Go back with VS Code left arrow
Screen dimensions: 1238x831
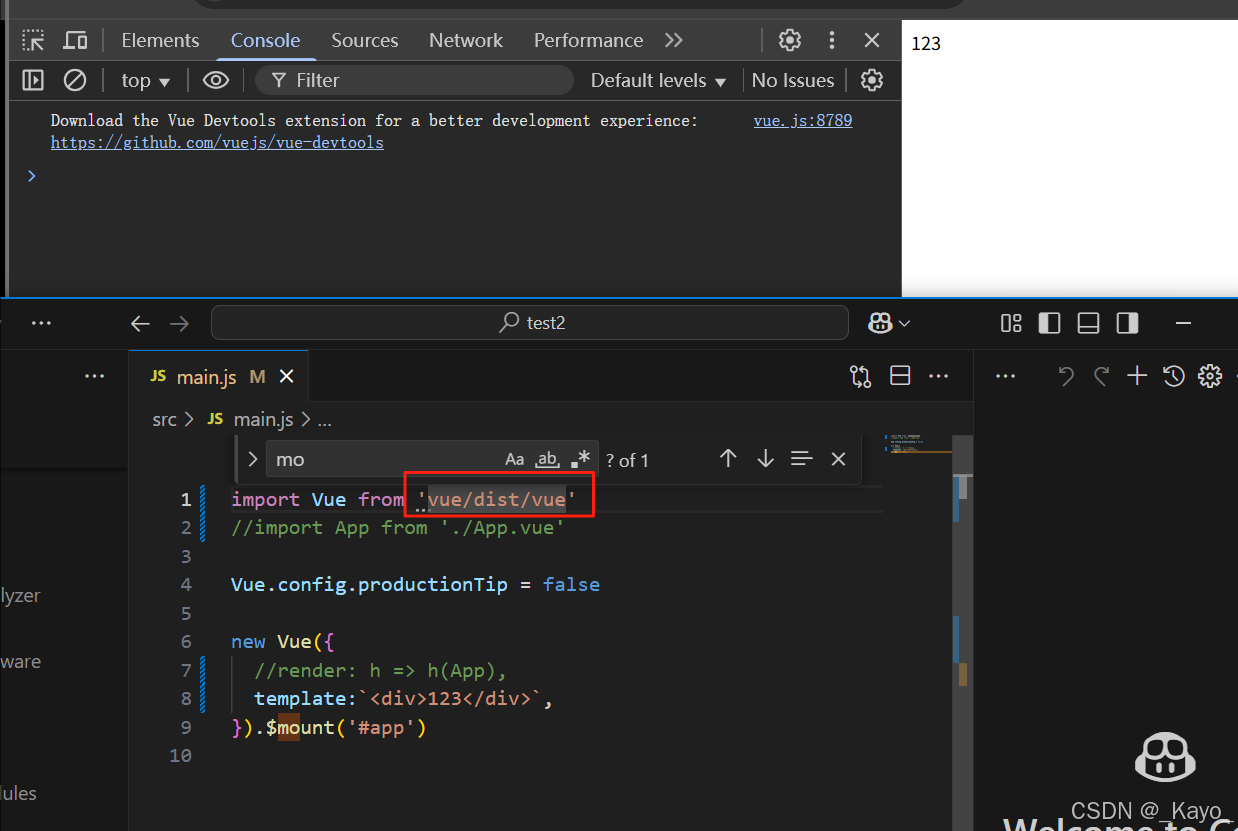point(140,323)
